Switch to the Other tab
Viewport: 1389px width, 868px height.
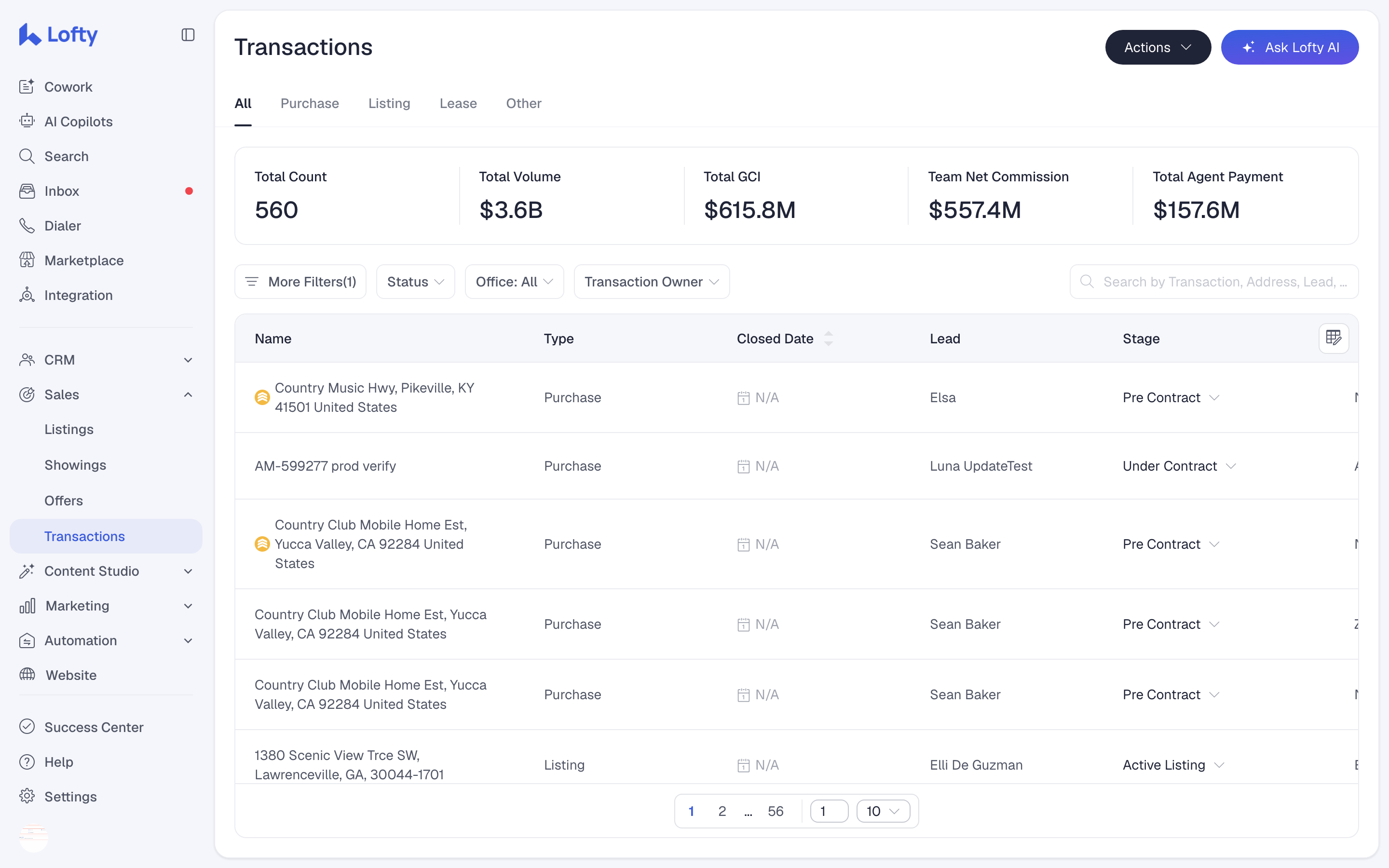[523, 103]
